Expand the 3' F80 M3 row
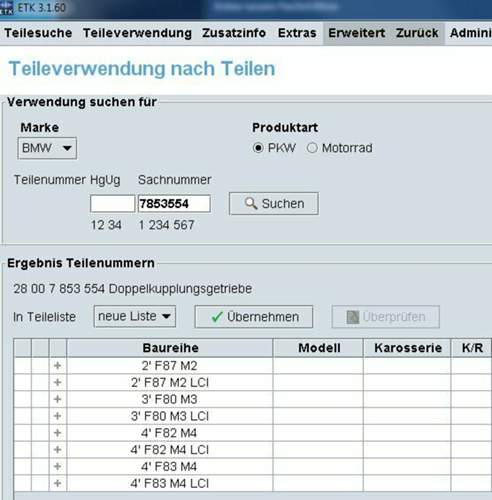Viewport: 492px width, 500px height. 57,399
